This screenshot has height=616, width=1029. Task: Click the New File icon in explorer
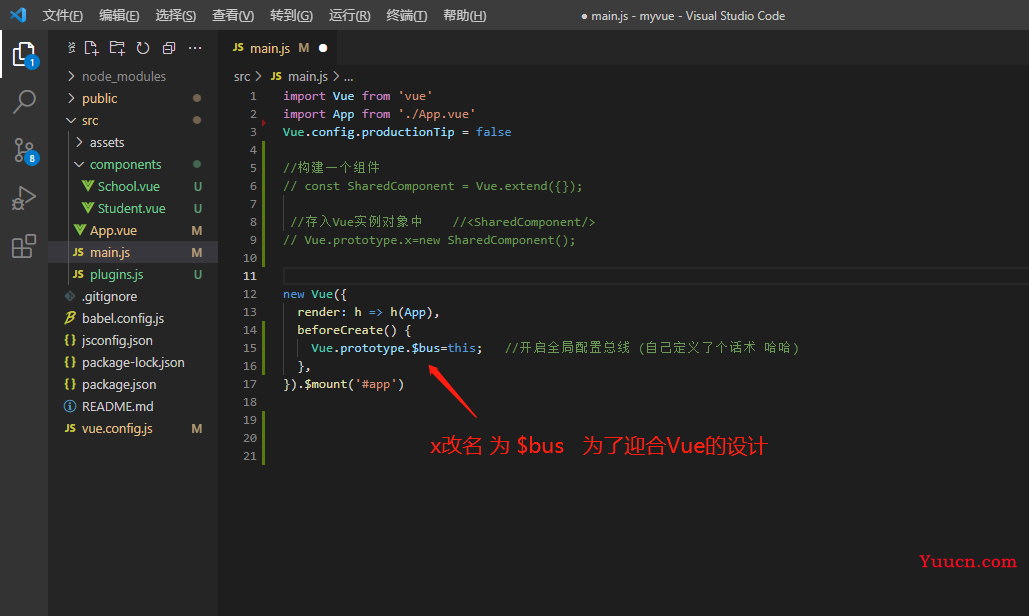(x=92, y=48)
